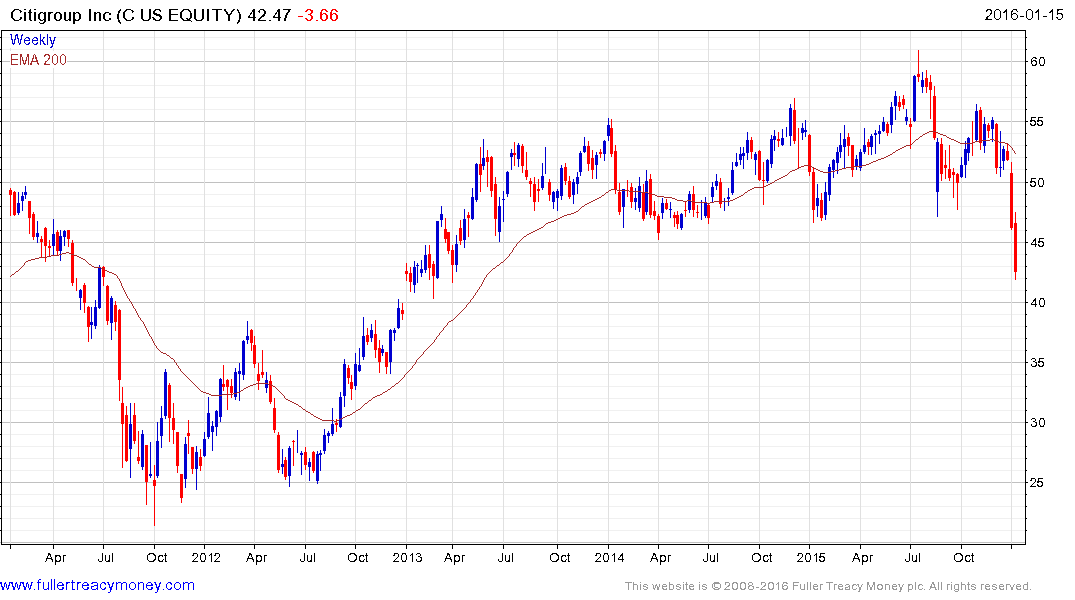Click the EMA 200 legend label
Image resolution: width=1075 pixels, height=600 pixels.
(x=38, y=60)
